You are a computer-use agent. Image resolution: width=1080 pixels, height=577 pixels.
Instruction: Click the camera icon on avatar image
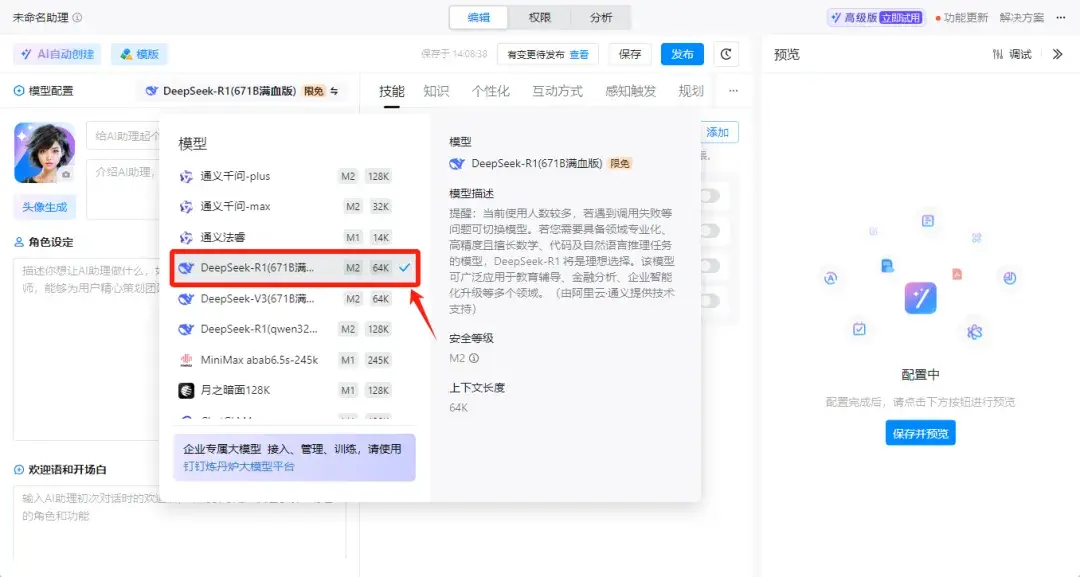(66, 175)
